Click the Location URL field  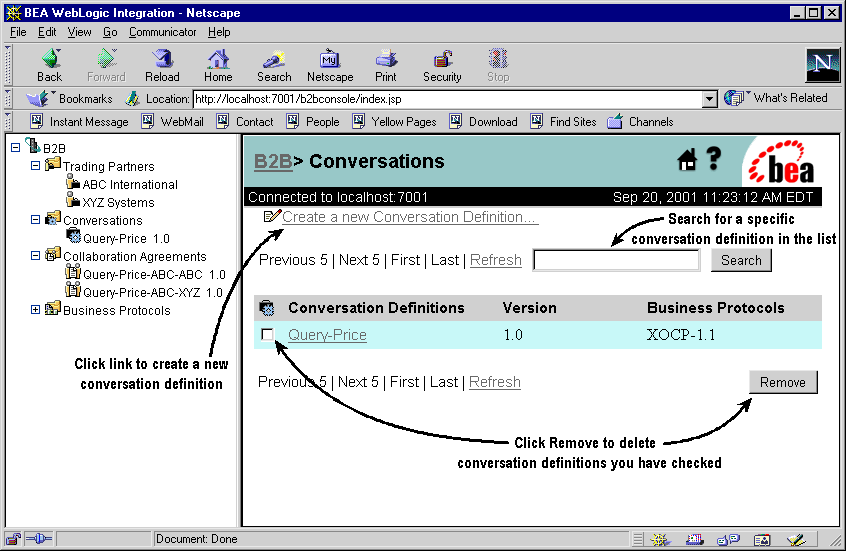click(x=448, y=99)
